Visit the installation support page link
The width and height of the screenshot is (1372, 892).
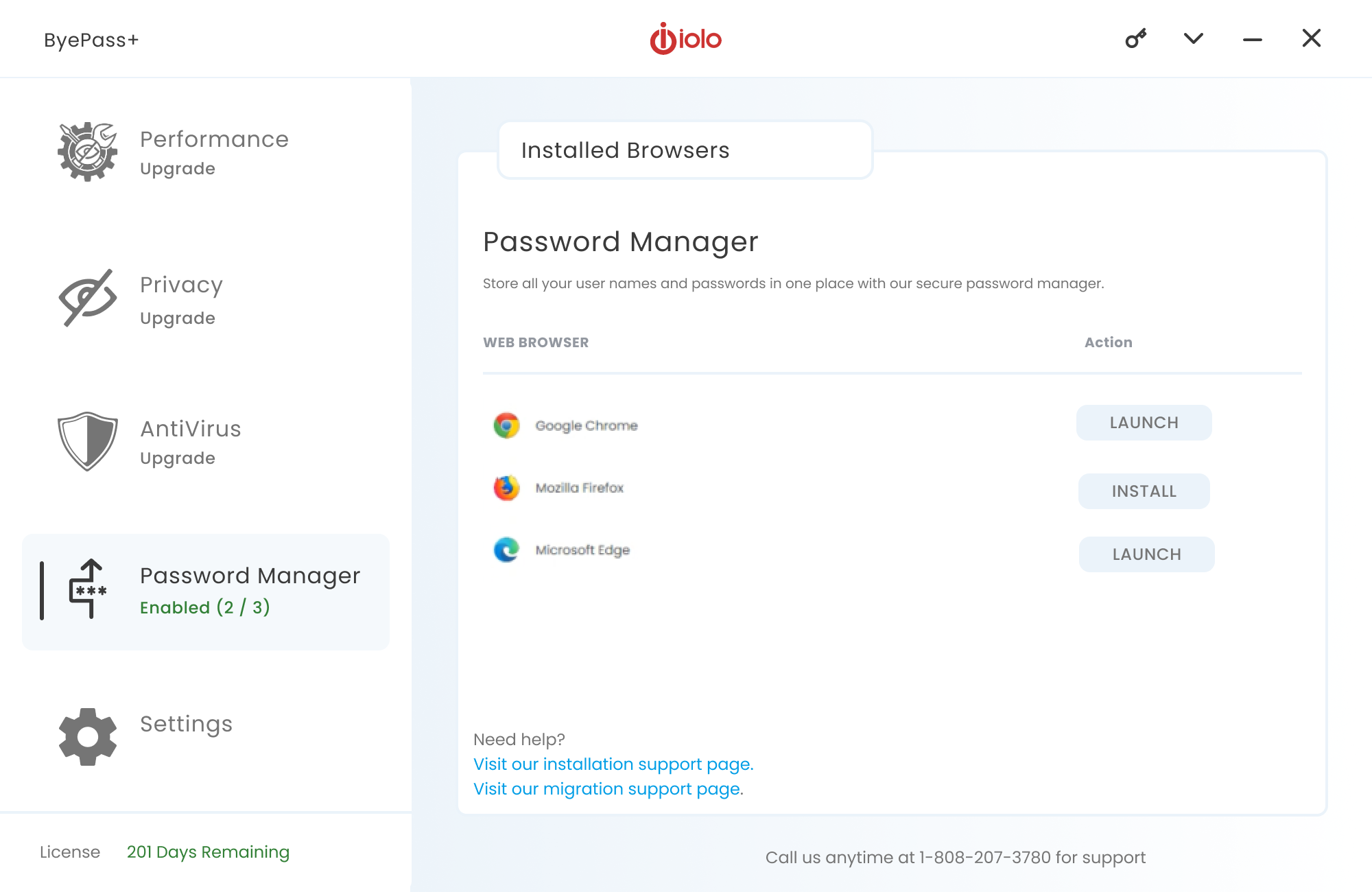(x=613, y=764)
